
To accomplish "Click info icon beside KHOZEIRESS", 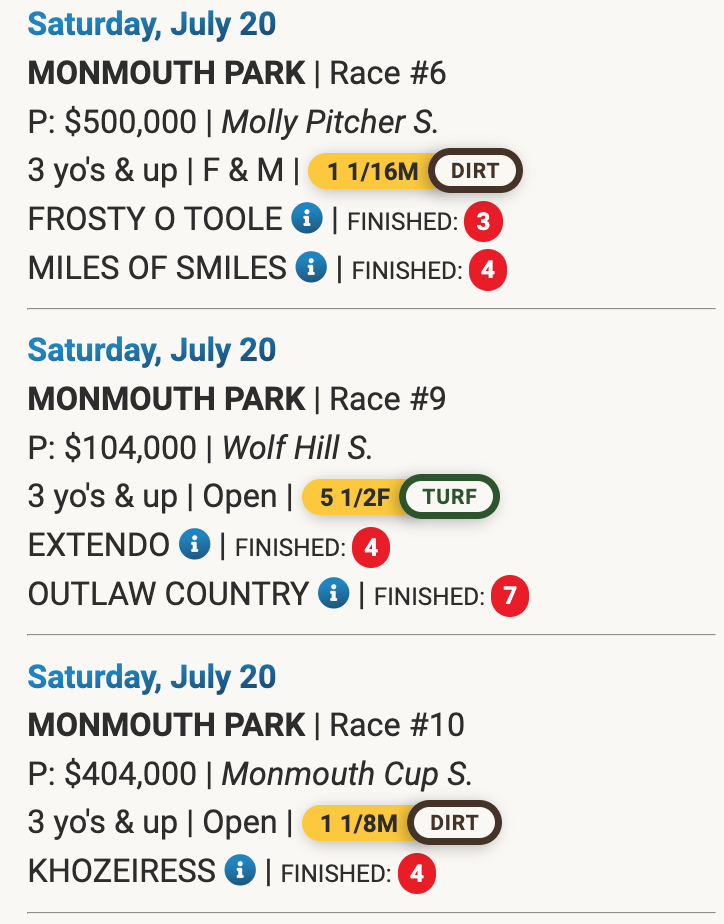I will [x=240, y=871].
